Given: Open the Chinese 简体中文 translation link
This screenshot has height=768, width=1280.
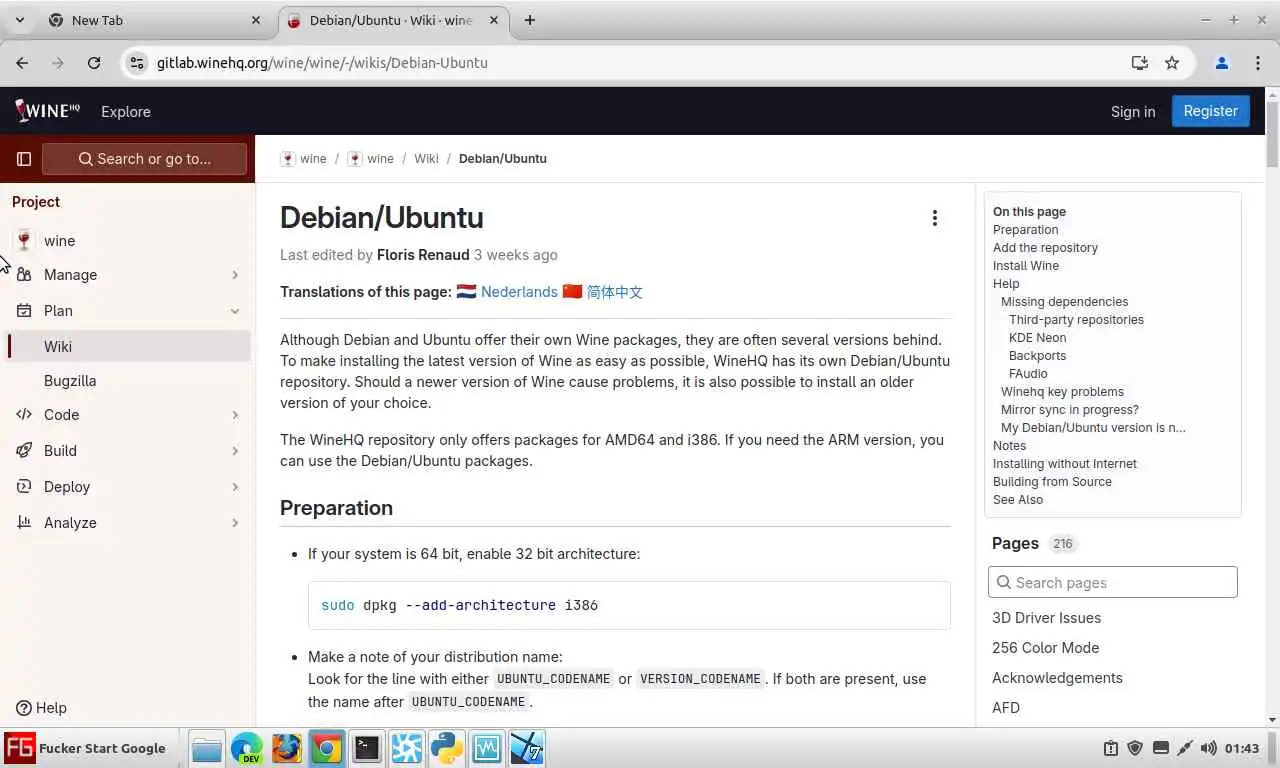Looking at the screenshot, I should tap(614, 292).
